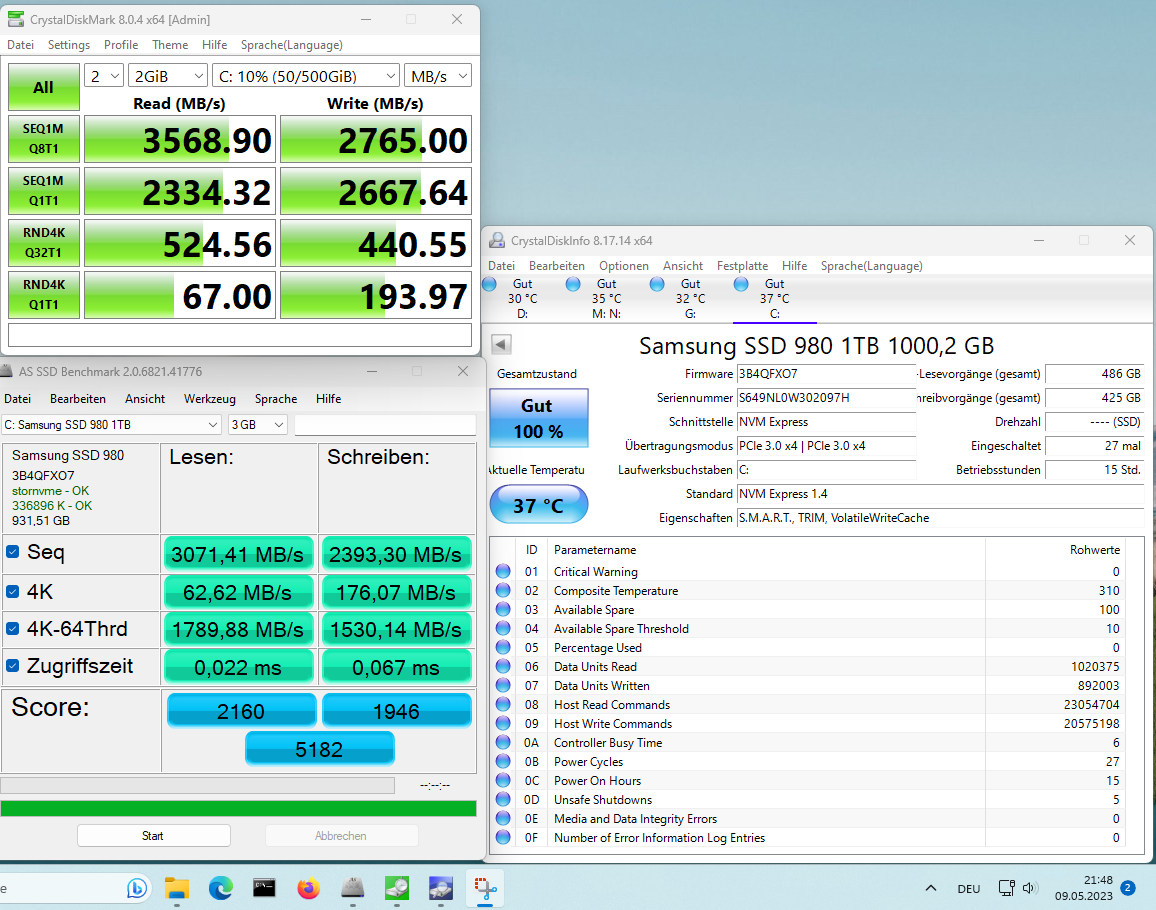Screen dimensions: 1156x910
Task: Click the status circle for Available Spare Threshold
Action: point(504,628)
